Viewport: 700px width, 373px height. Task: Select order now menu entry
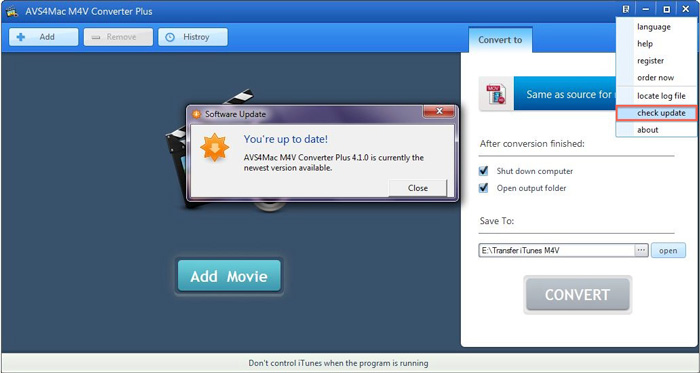(x=656, y=78)
